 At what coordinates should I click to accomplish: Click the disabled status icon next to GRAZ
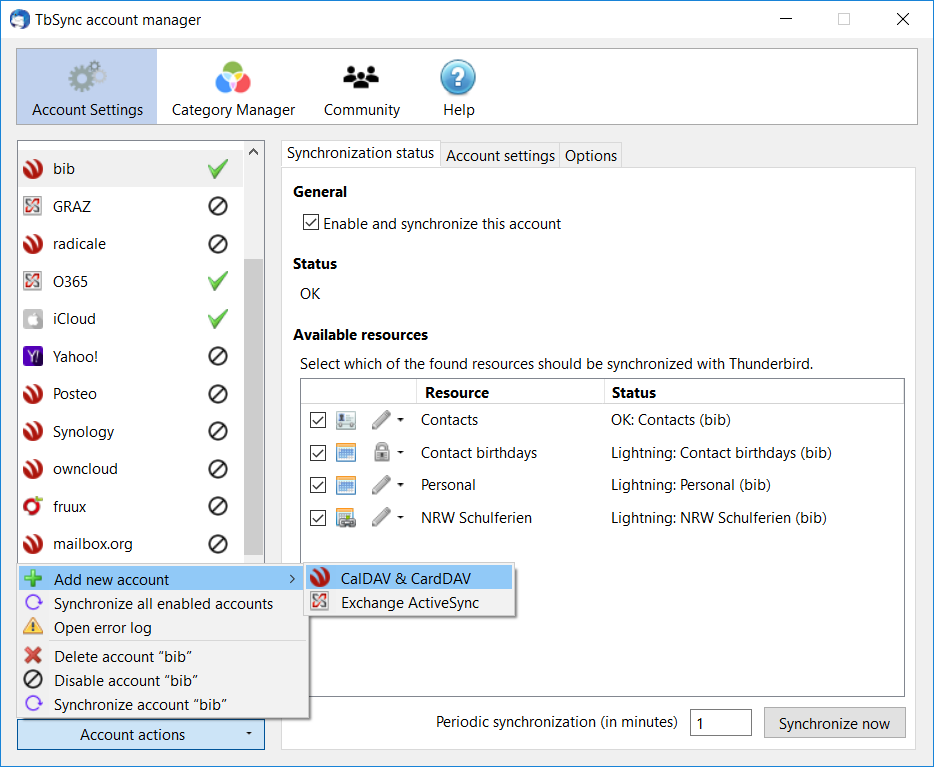tap(218, 206)
